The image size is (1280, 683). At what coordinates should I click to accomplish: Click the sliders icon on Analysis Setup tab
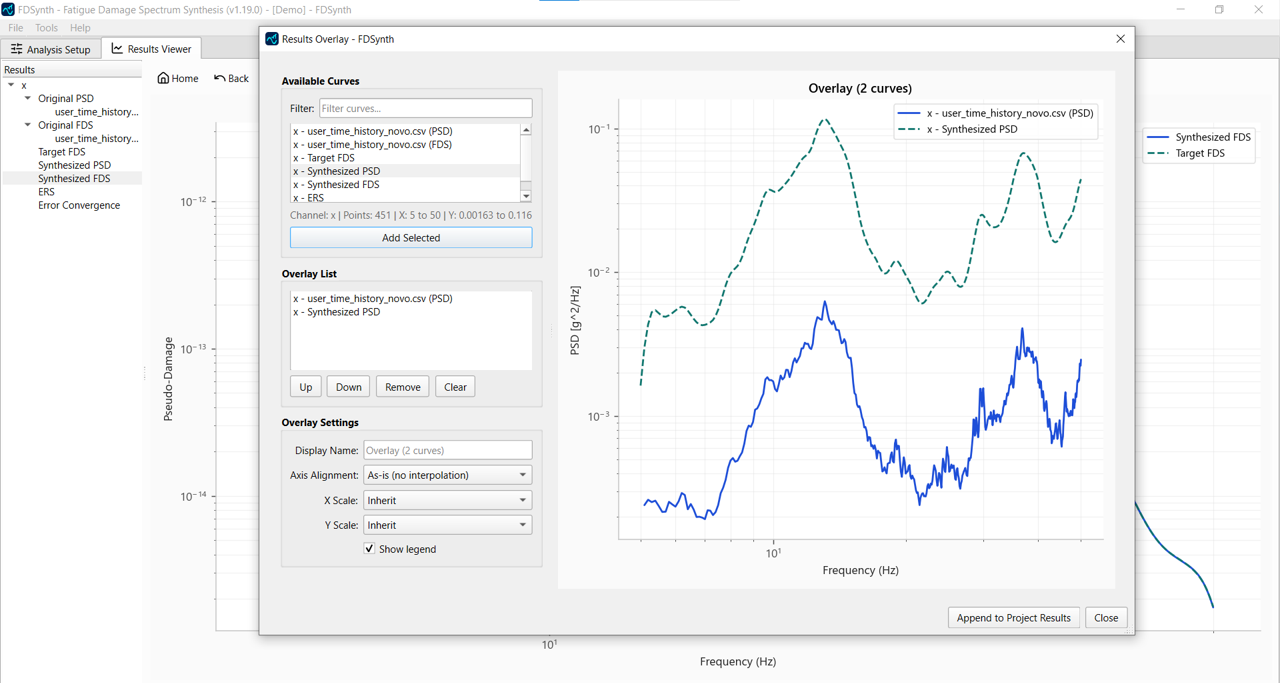pyautogui.click(x=16, y=48)
